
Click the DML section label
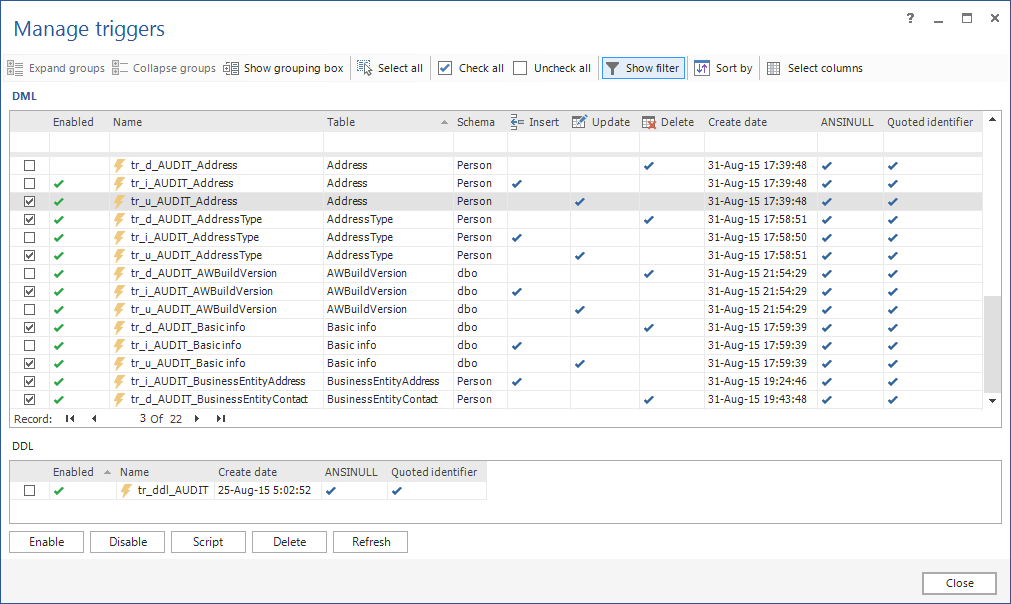pos(25,96)
